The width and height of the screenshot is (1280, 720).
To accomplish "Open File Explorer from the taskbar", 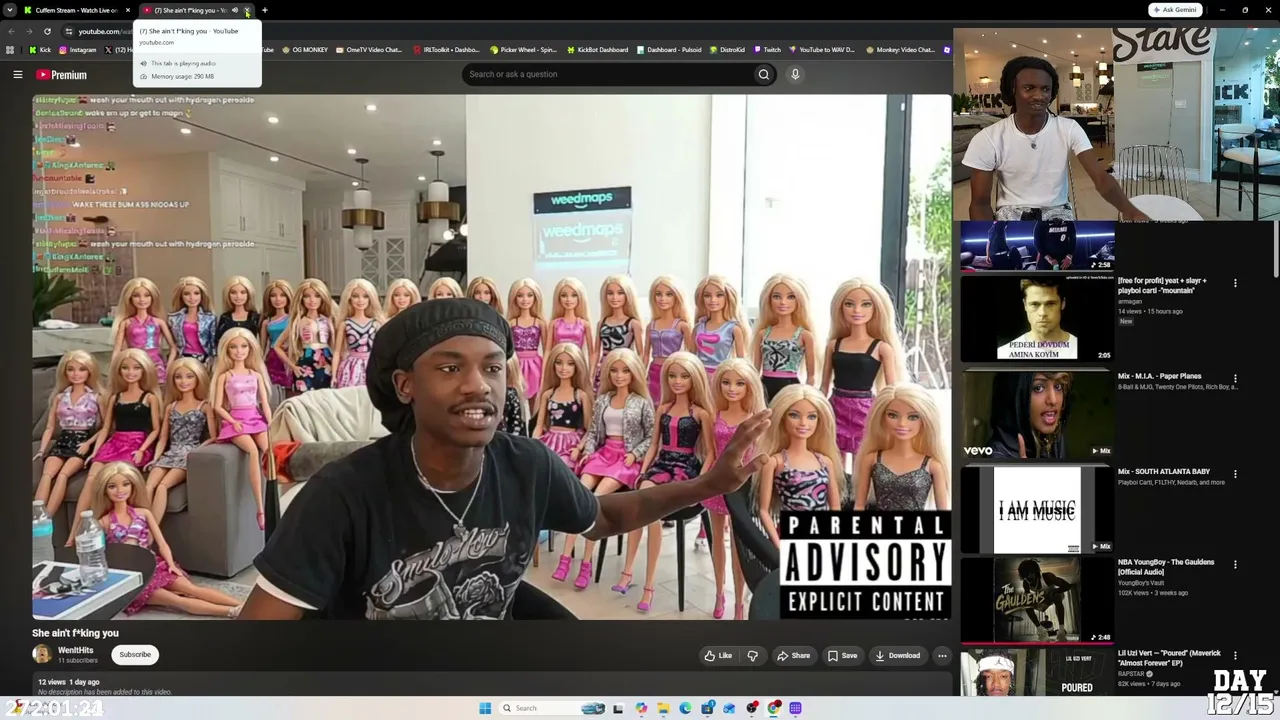I will [663, 708].
